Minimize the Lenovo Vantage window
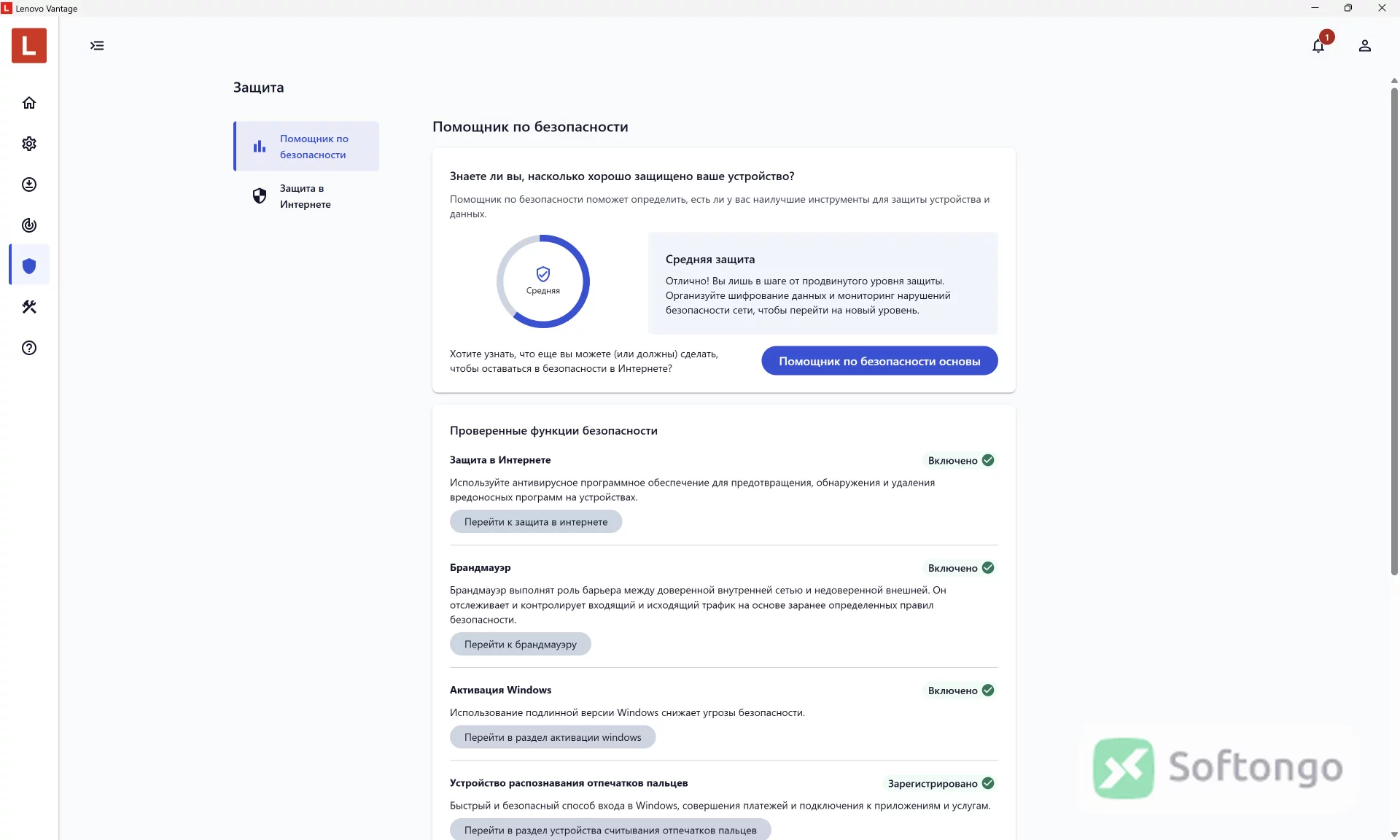This screenshot has width=1400, height=840. pyautogui.click(x=1315, y=8)
